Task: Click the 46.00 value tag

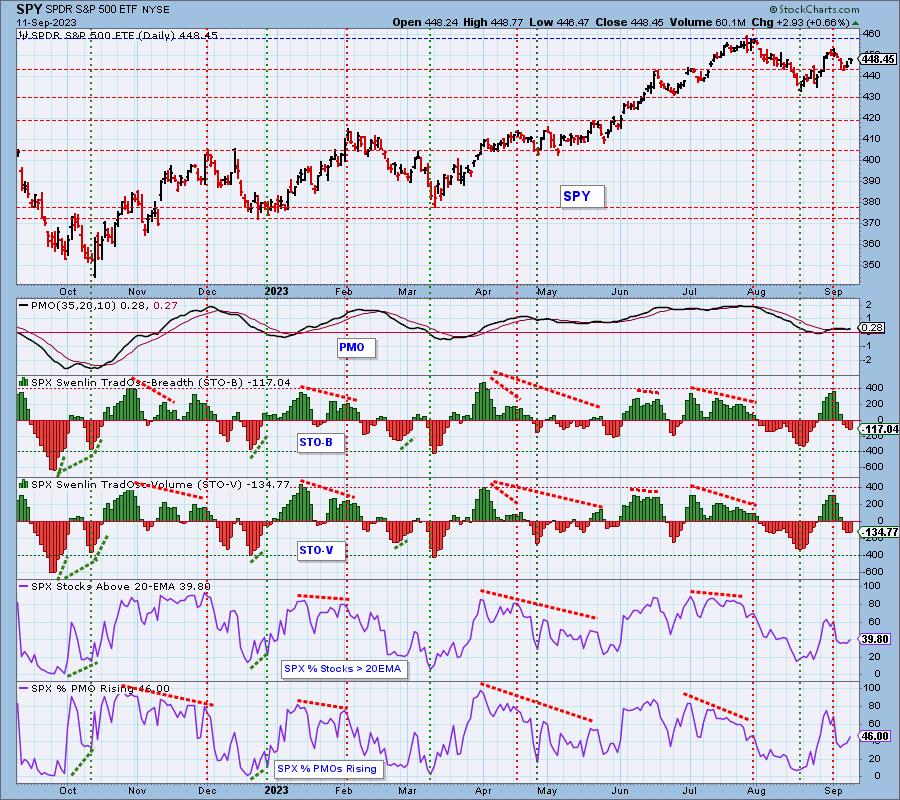Action: [x=875, y=736]
